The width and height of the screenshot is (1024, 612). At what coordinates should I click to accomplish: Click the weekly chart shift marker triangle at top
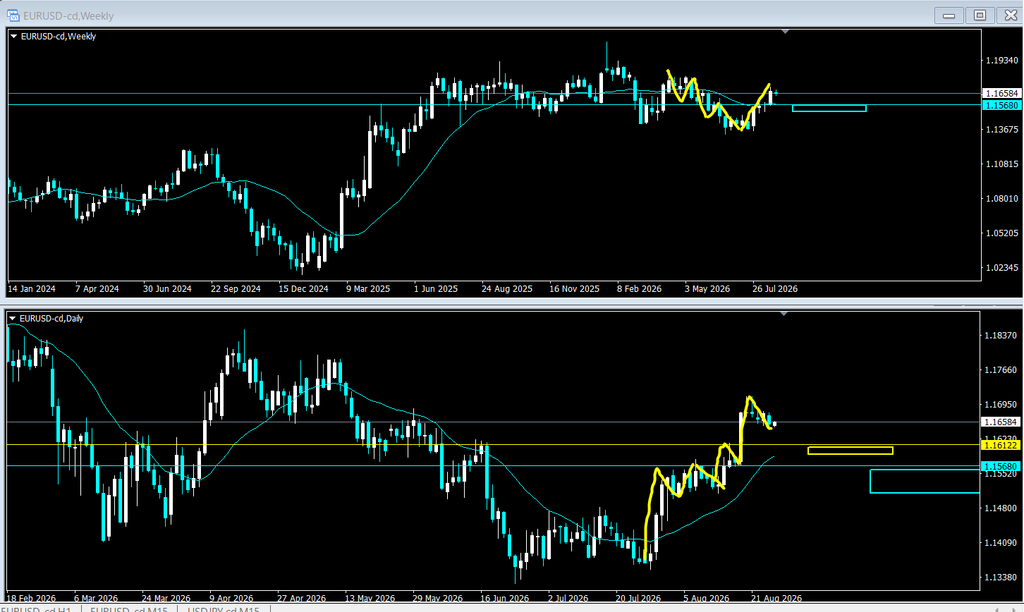point(785,31)
